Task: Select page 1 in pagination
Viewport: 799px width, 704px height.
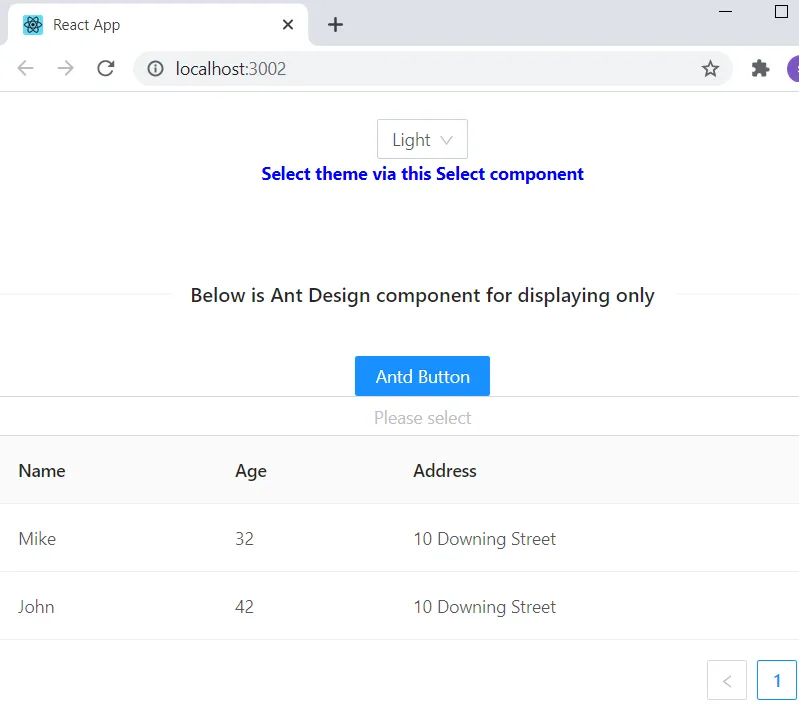Action: tap(777, 680)
